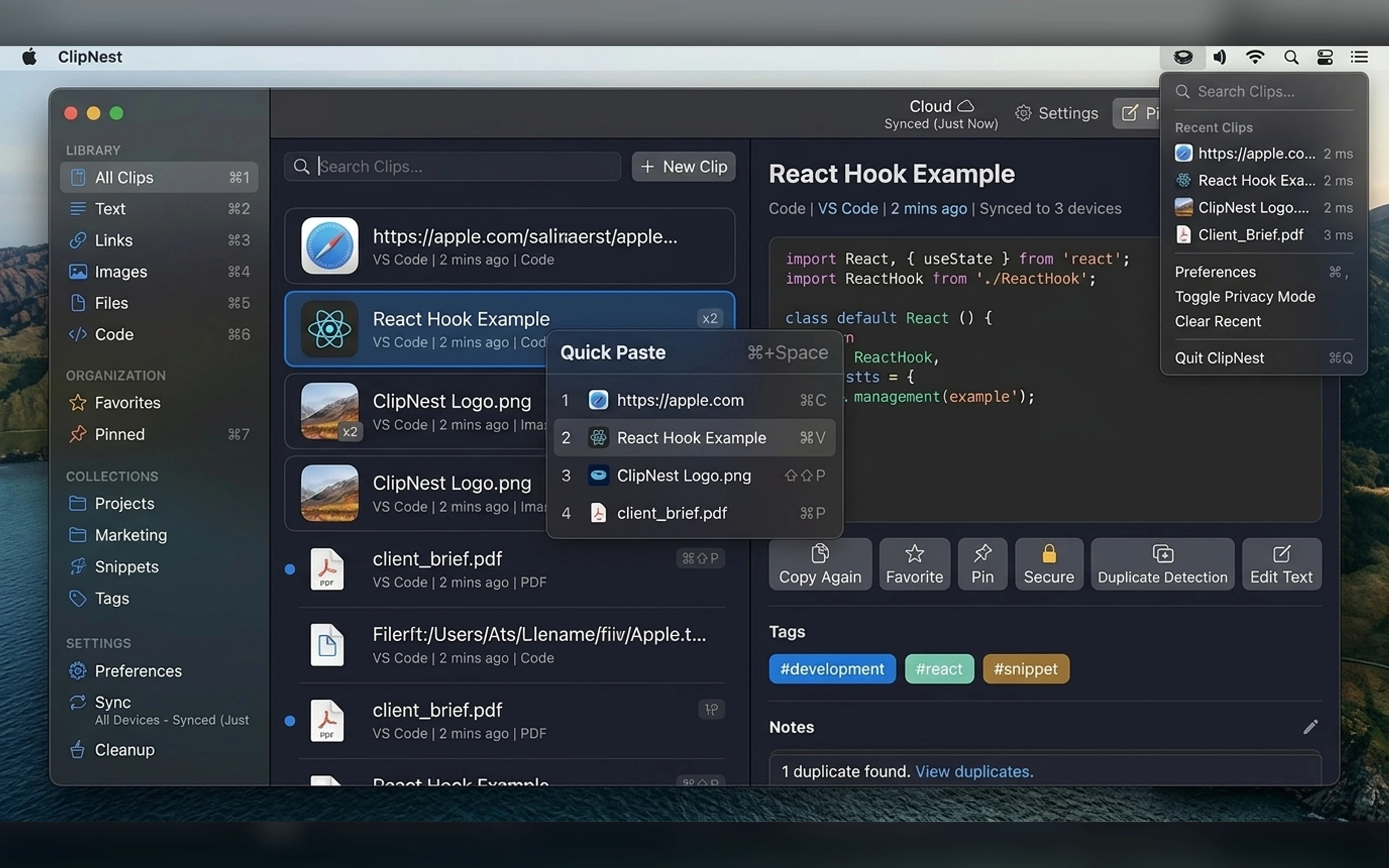Open Spotlight search in menu bar
Screen dimensions: 1389x868
point(1291,57)
